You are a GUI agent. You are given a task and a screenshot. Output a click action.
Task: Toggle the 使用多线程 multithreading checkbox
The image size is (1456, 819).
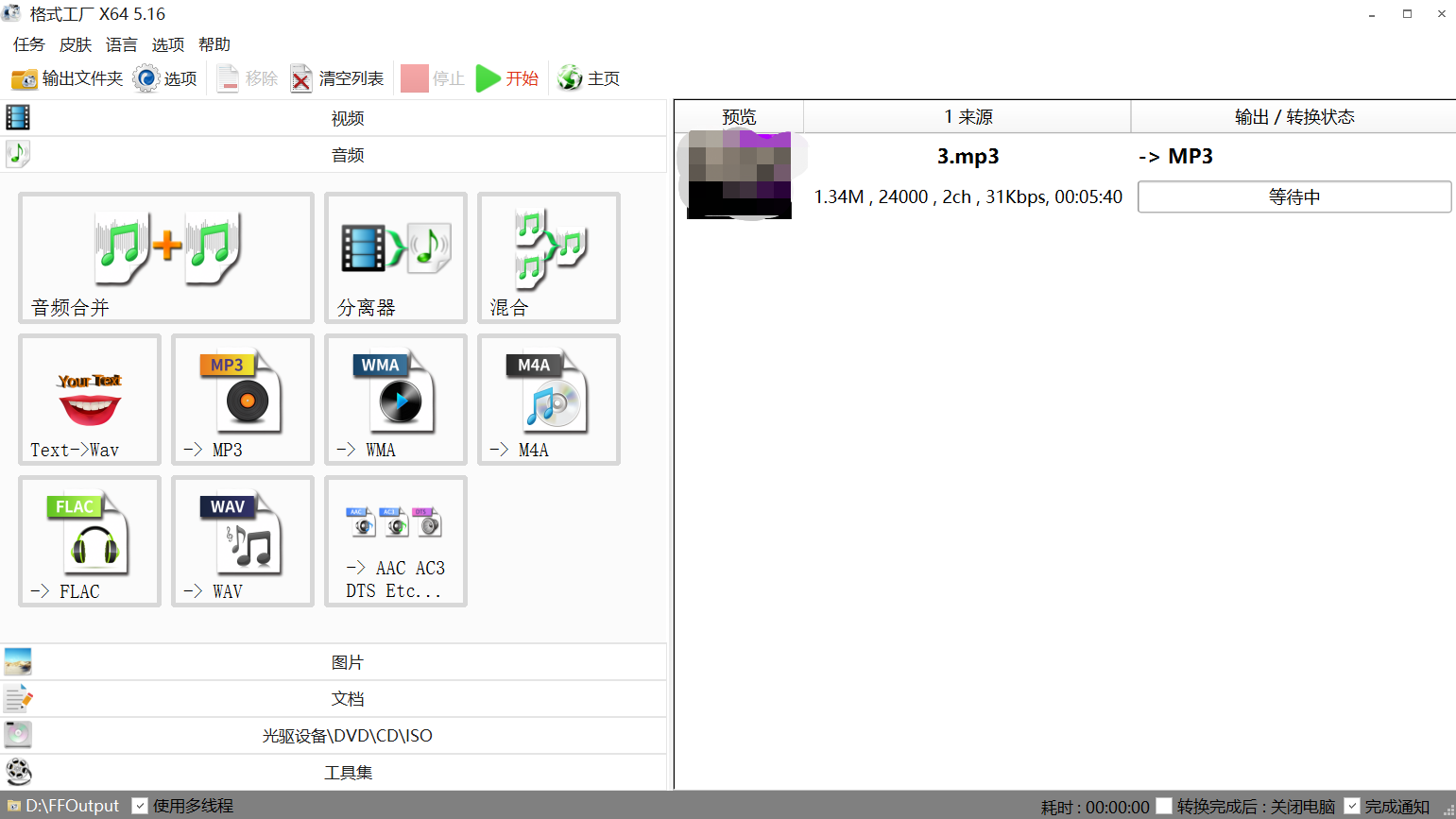tap(140, 806)
